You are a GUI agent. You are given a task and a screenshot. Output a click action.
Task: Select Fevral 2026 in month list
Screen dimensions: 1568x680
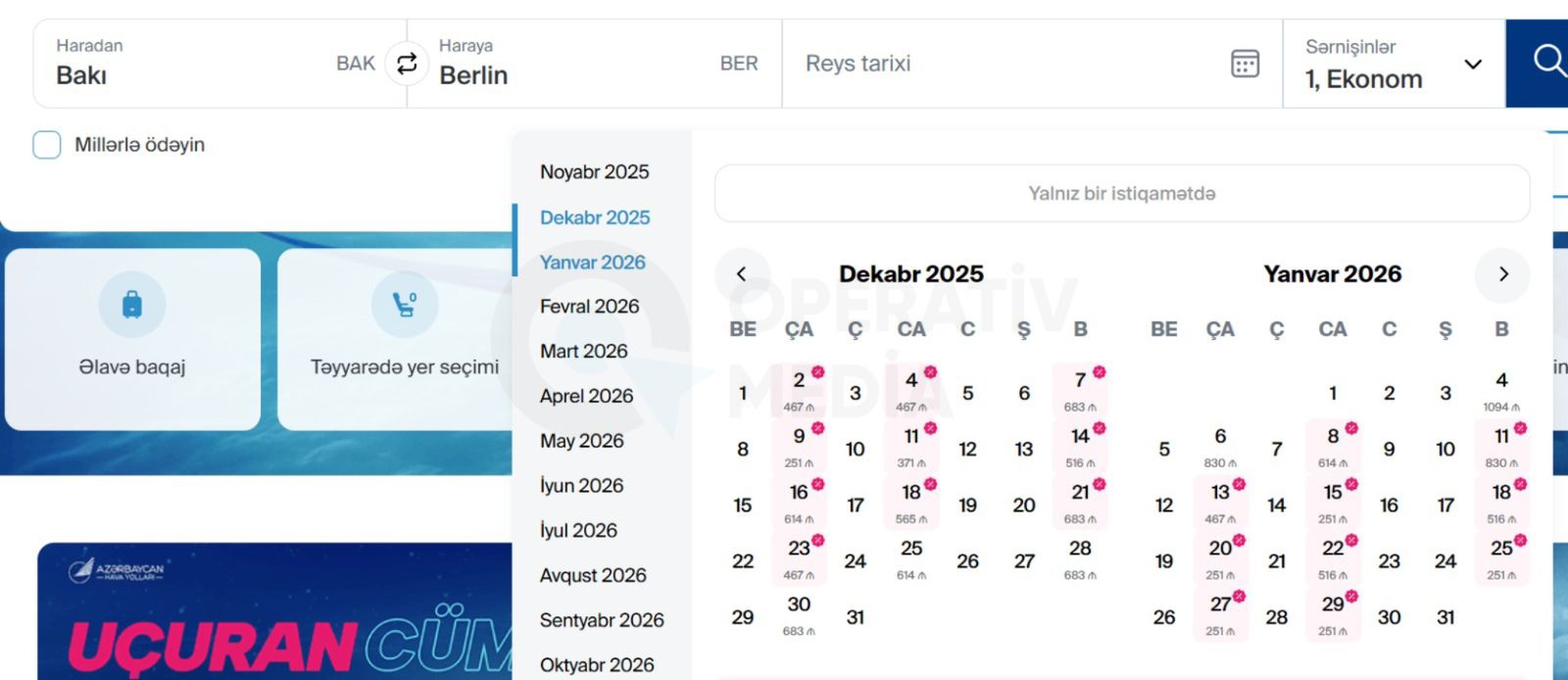pos(589,307)
